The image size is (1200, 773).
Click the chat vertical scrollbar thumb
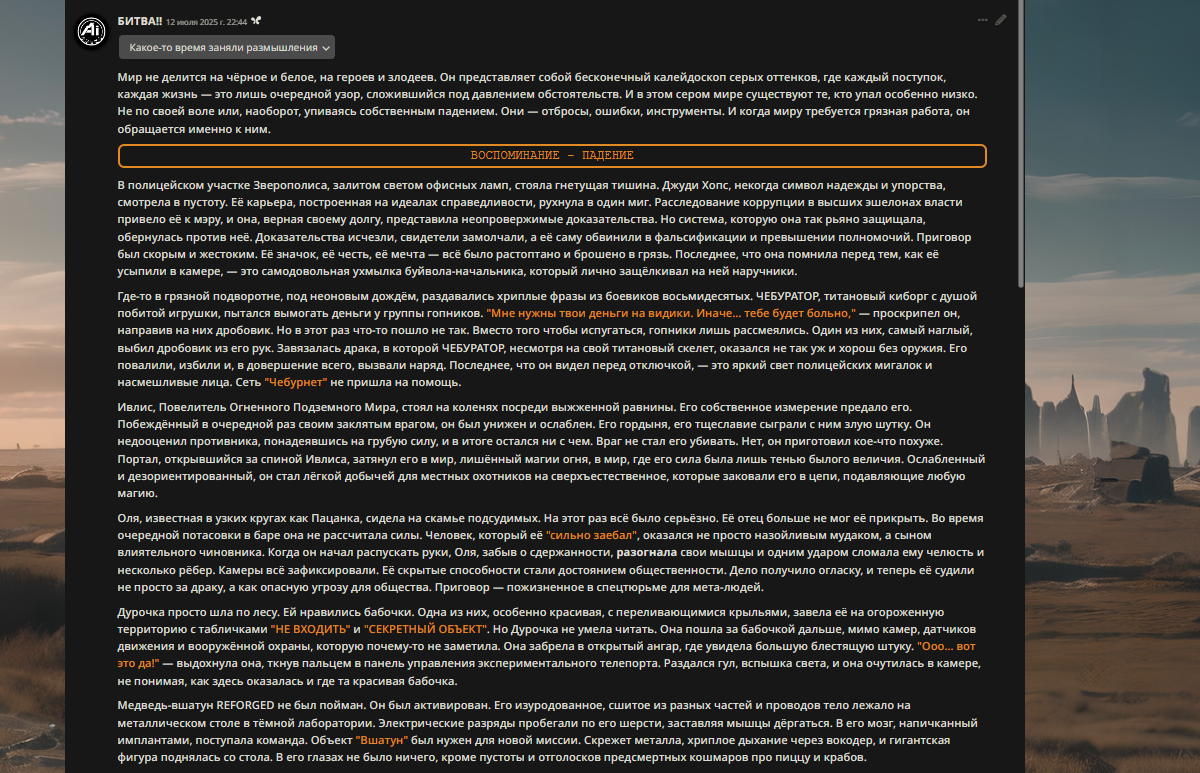tap(1020, 145)
